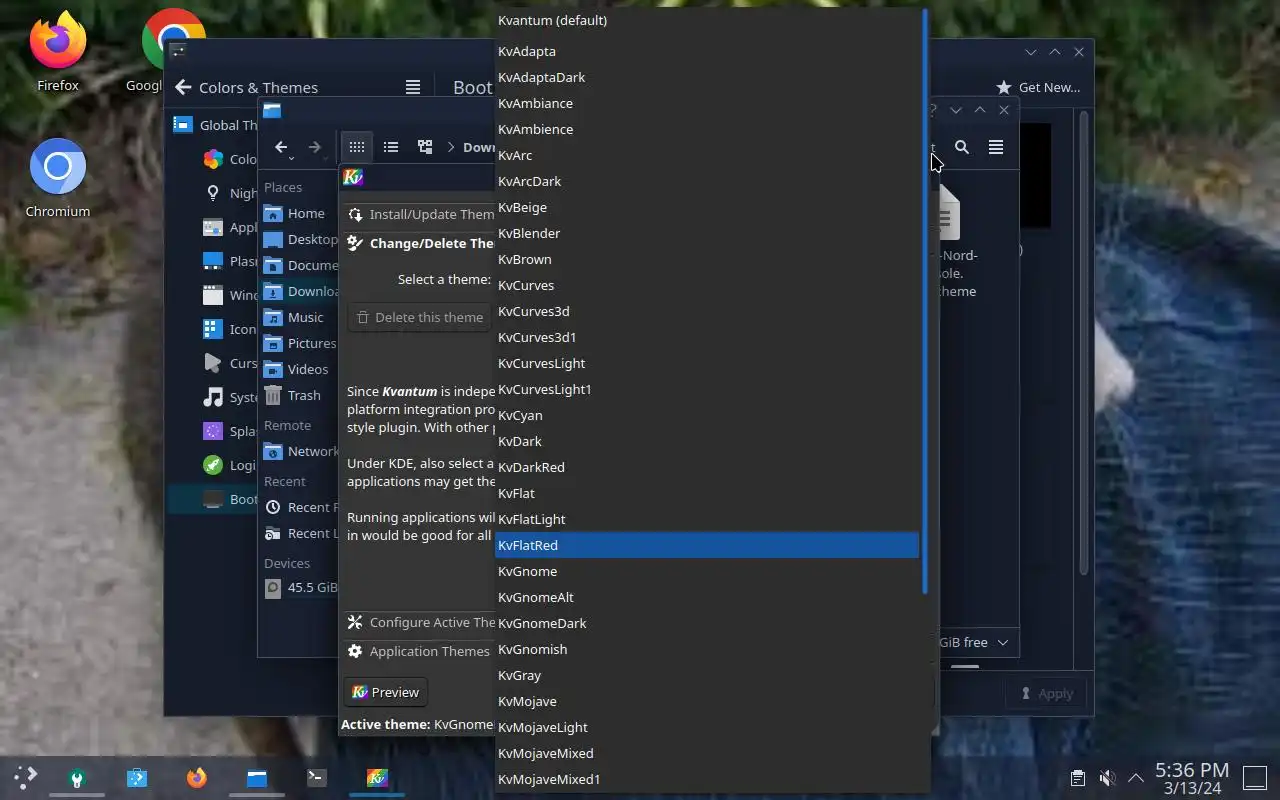The image size is (1280, 800).
Task: Open hamburger menu in System Settings sidebar
Action: (413, 87)
